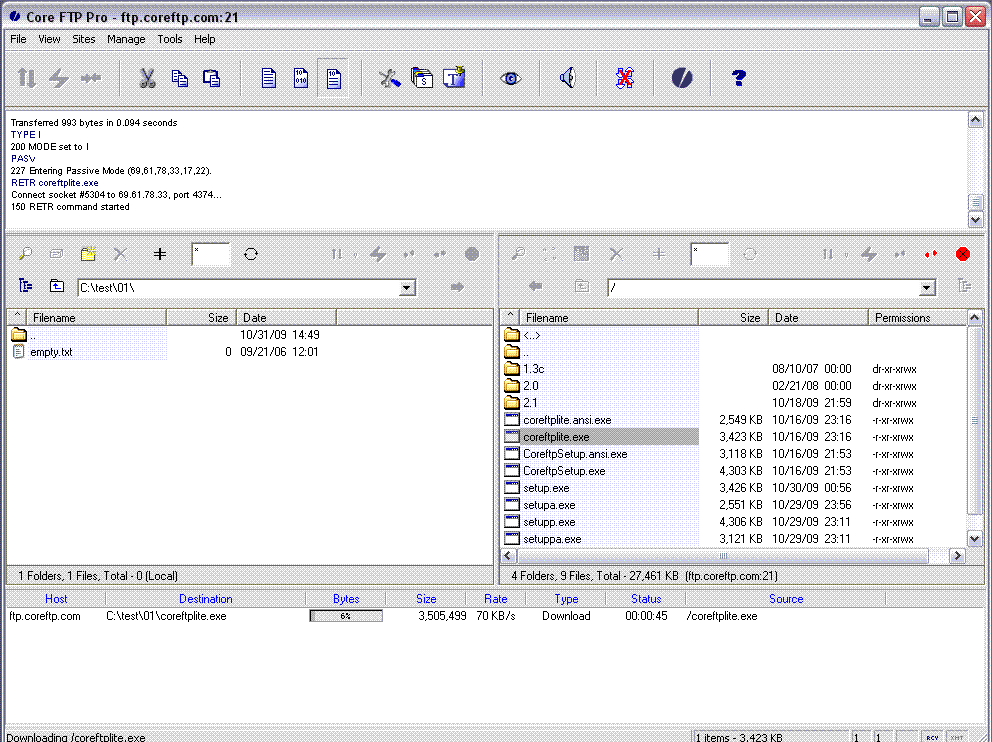992x742 pixels.
Task: Click the sound notification speaker icon
Action: pos(566,77)
